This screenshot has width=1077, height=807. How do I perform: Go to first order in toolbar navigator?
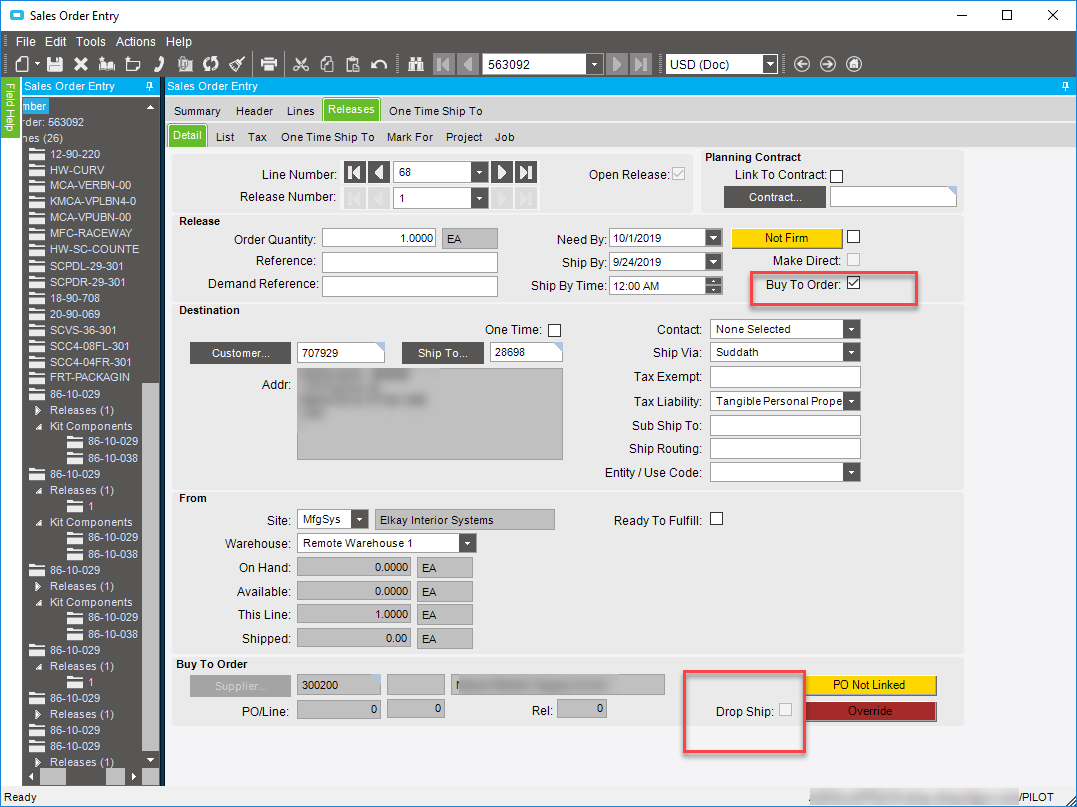pyautogui.click(x=443, y=64)
